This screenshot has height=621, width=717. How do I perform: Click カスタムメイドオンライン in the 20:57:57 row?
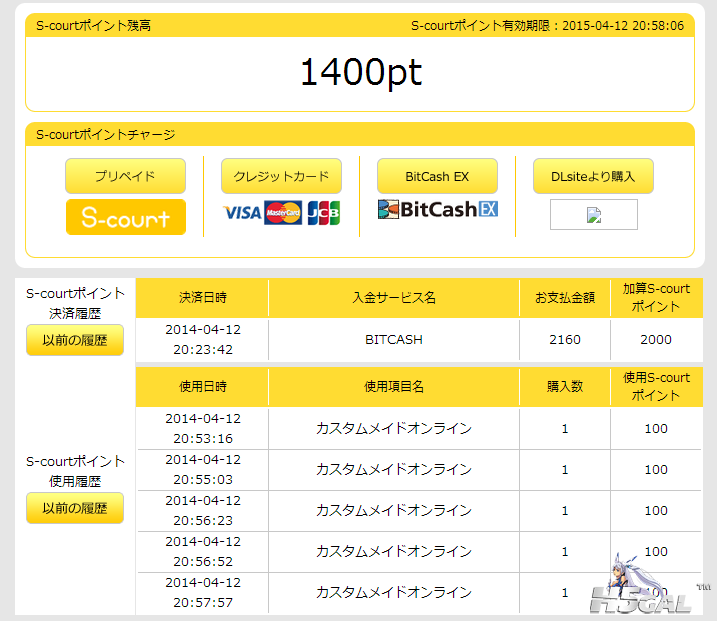coord(394,593)
